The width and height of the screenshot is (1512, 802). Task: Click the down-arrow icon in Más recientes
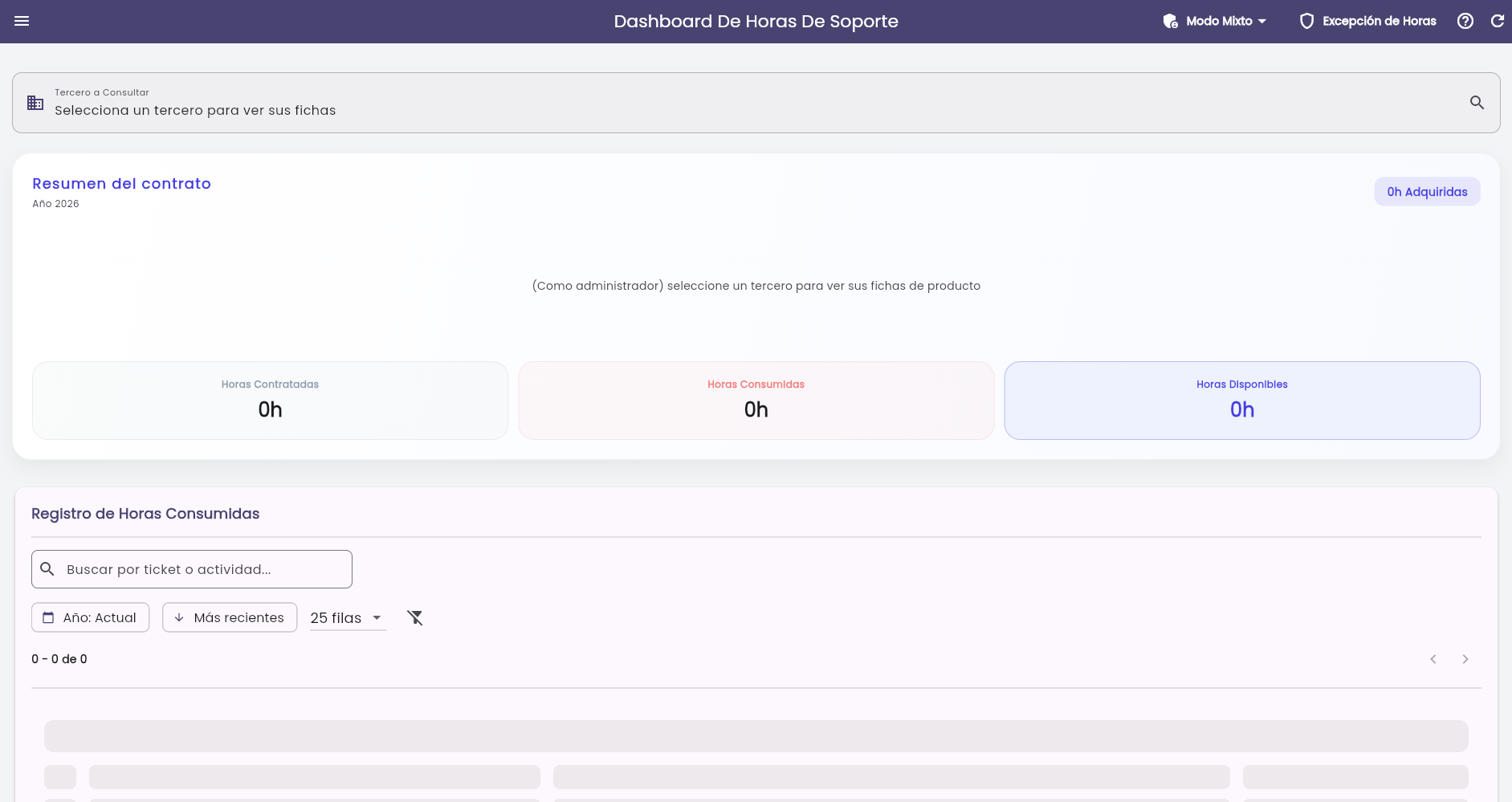pos(179,617)
